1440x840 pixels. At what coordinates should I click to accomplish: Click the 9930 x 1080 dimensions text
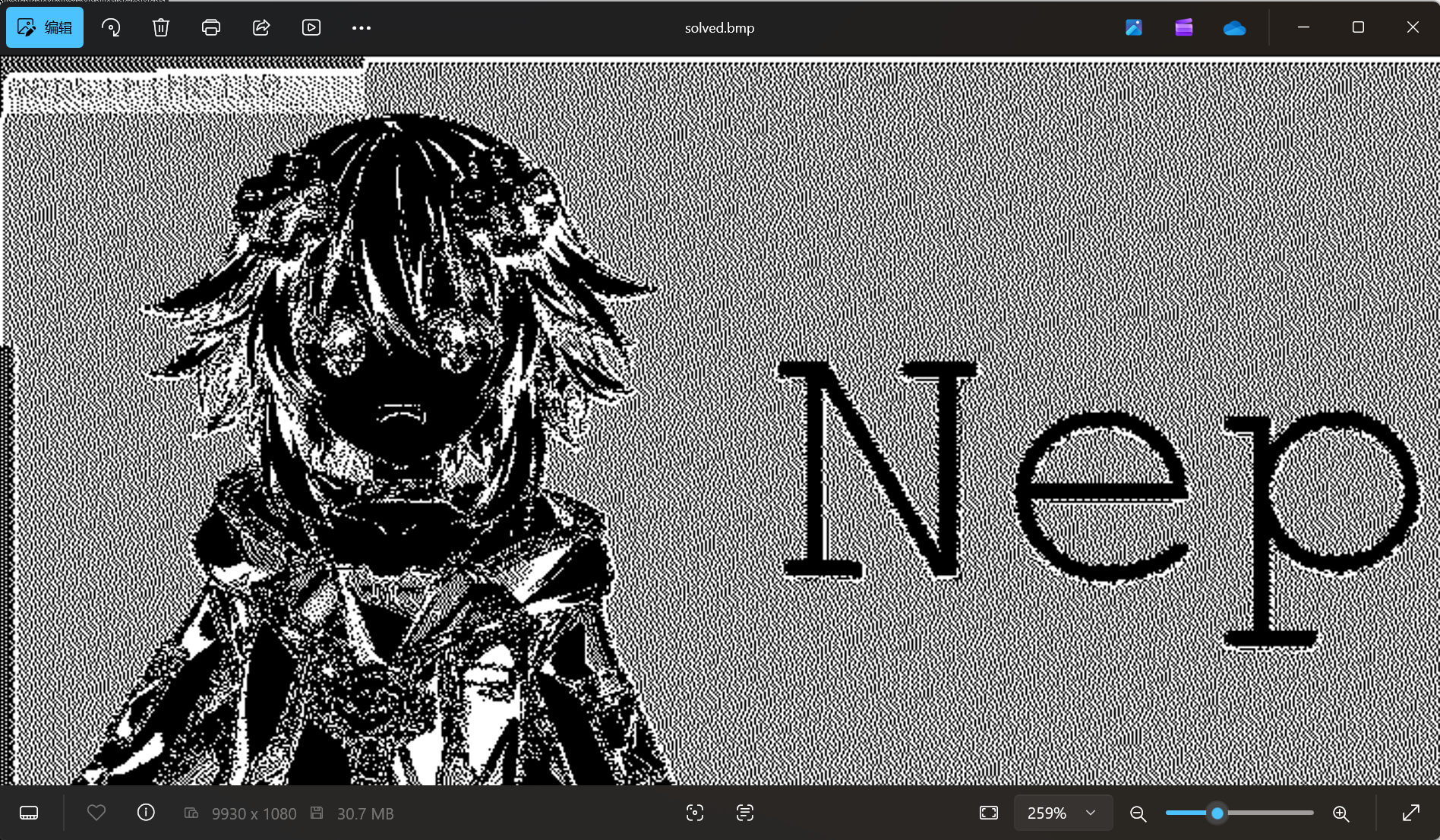254,813
